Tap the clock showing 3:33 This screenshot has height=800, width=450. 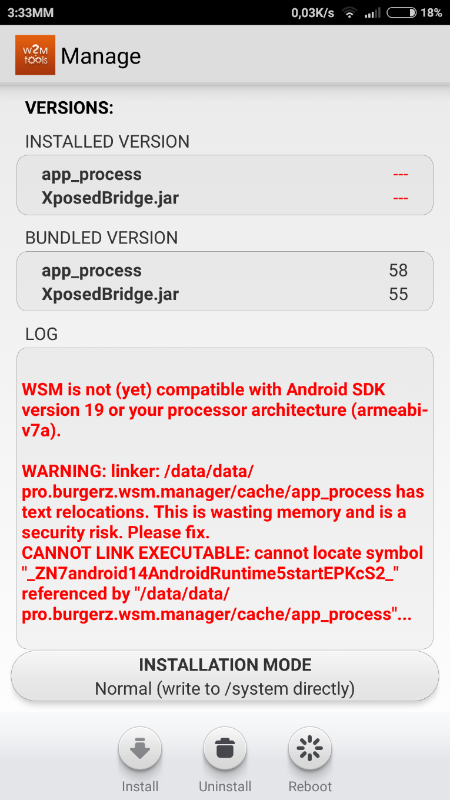tap(31, 13)
